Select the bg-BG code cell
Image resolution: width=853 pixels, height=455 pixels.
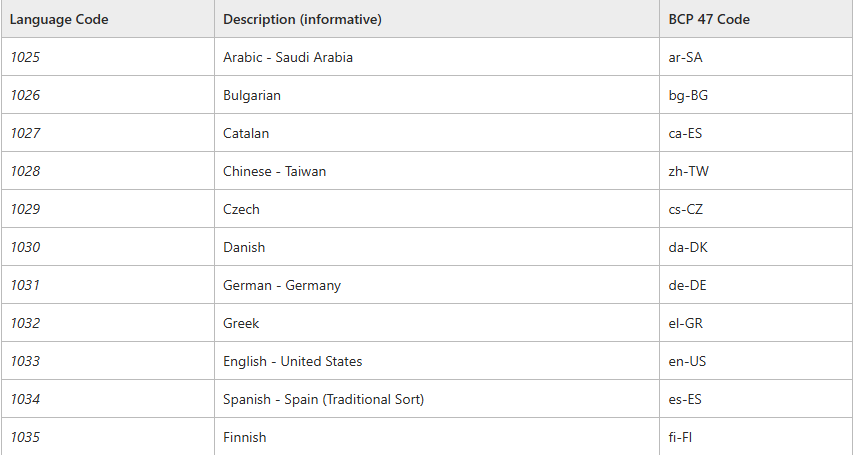[688, 95]
